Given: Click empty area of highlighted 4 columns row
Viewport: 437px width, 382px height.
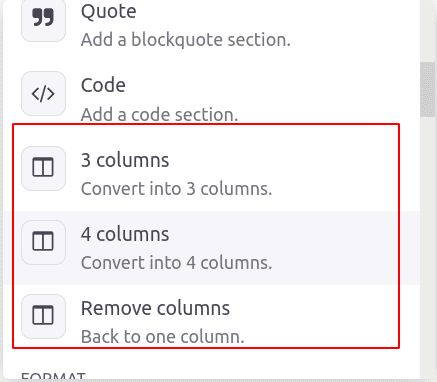Looking at the screenshot, I should coord(333,248).
